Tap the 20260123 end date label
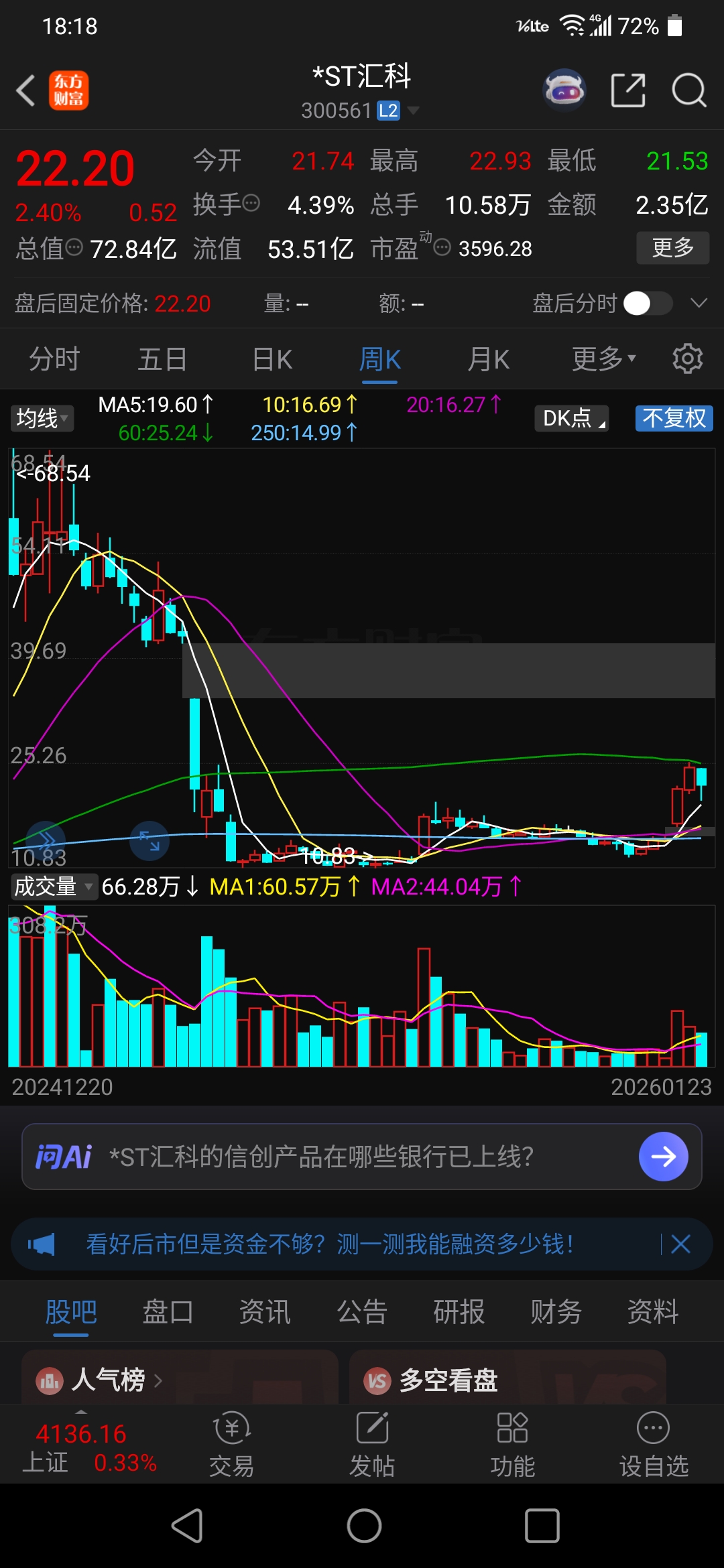Viewport: 724px width, 1568px height. 661,1087
